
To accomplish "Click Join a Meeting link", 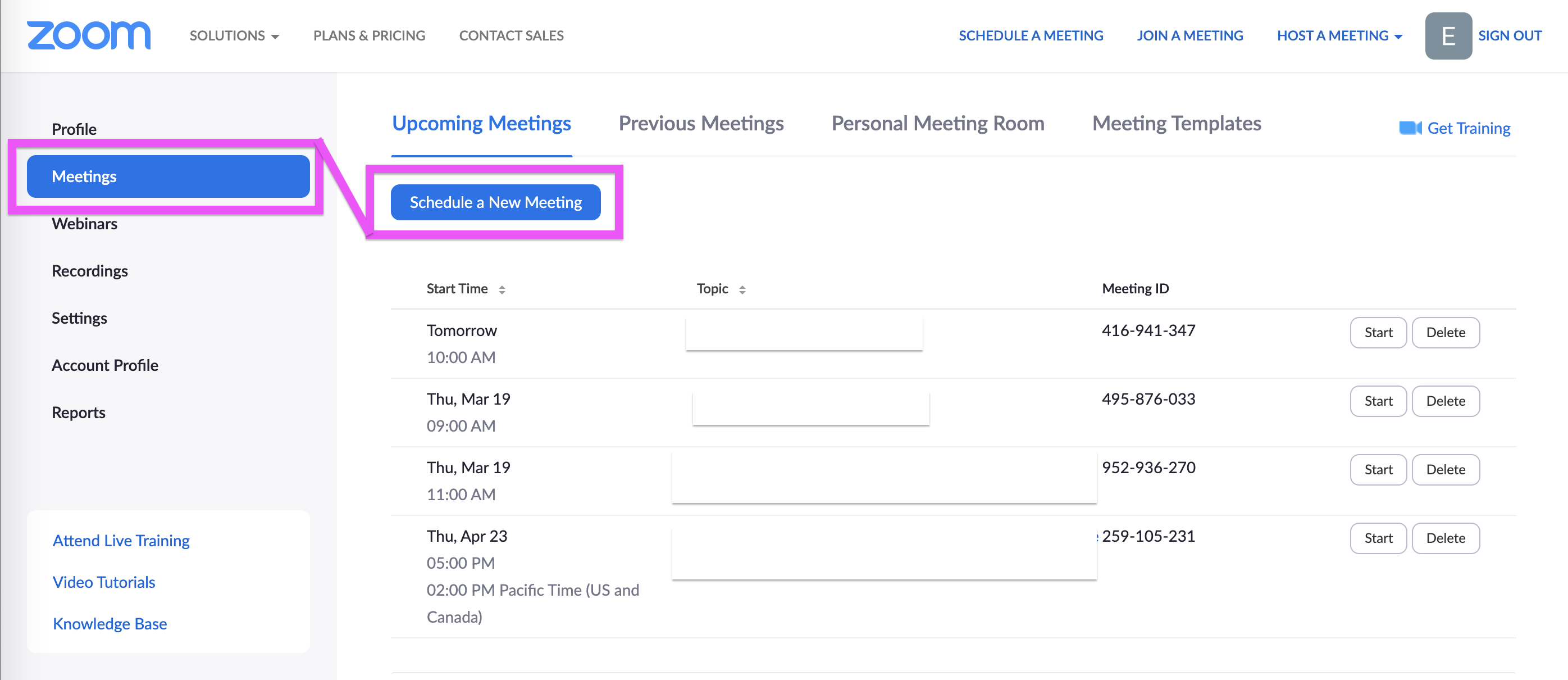I will click(x=1189, y=35).
